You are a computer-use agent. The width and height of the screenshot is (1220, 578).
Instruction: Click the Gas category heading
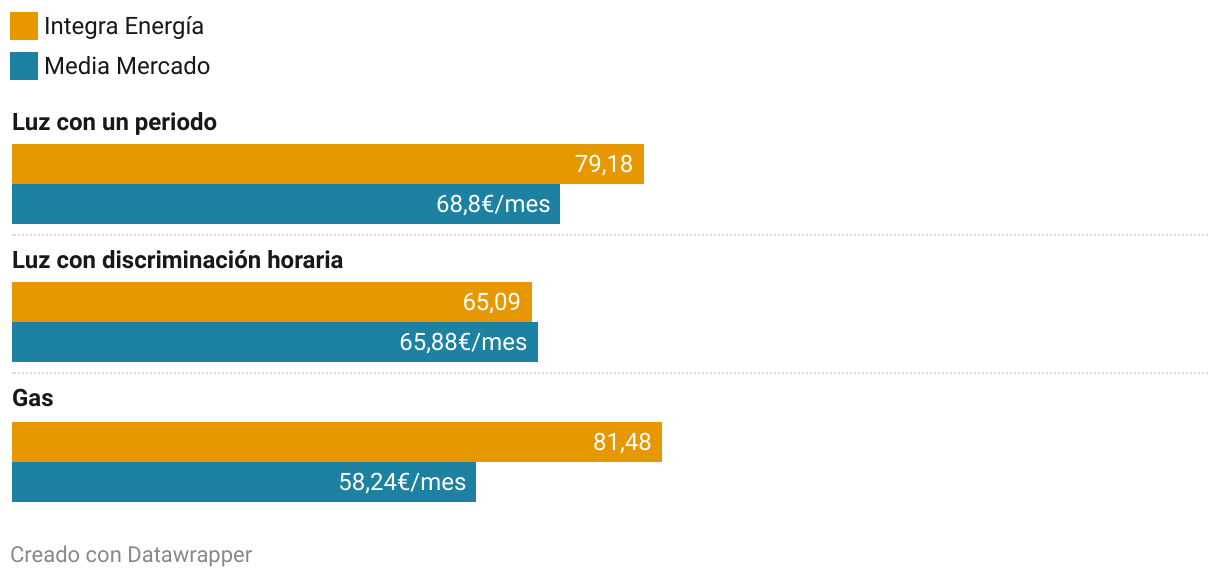pyautogui.click(x=33, y=398)
